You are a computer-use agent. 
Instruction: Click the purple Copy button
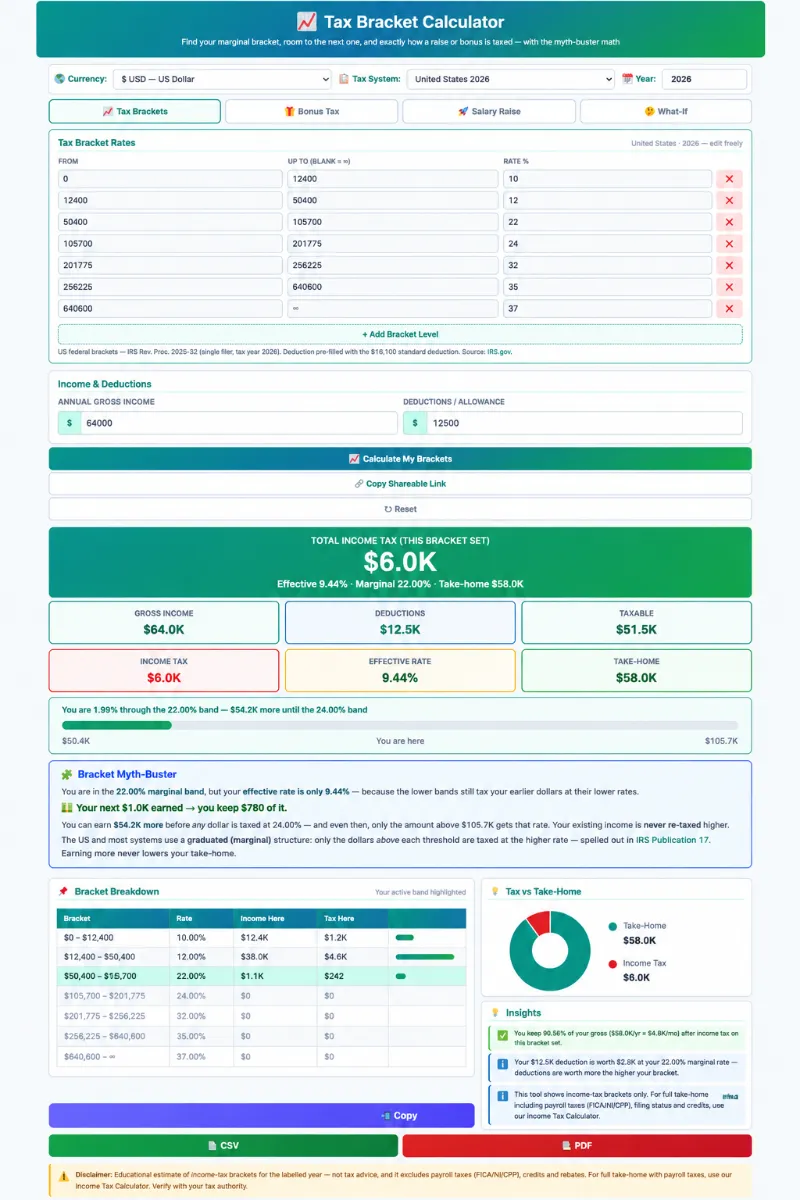261,1115
